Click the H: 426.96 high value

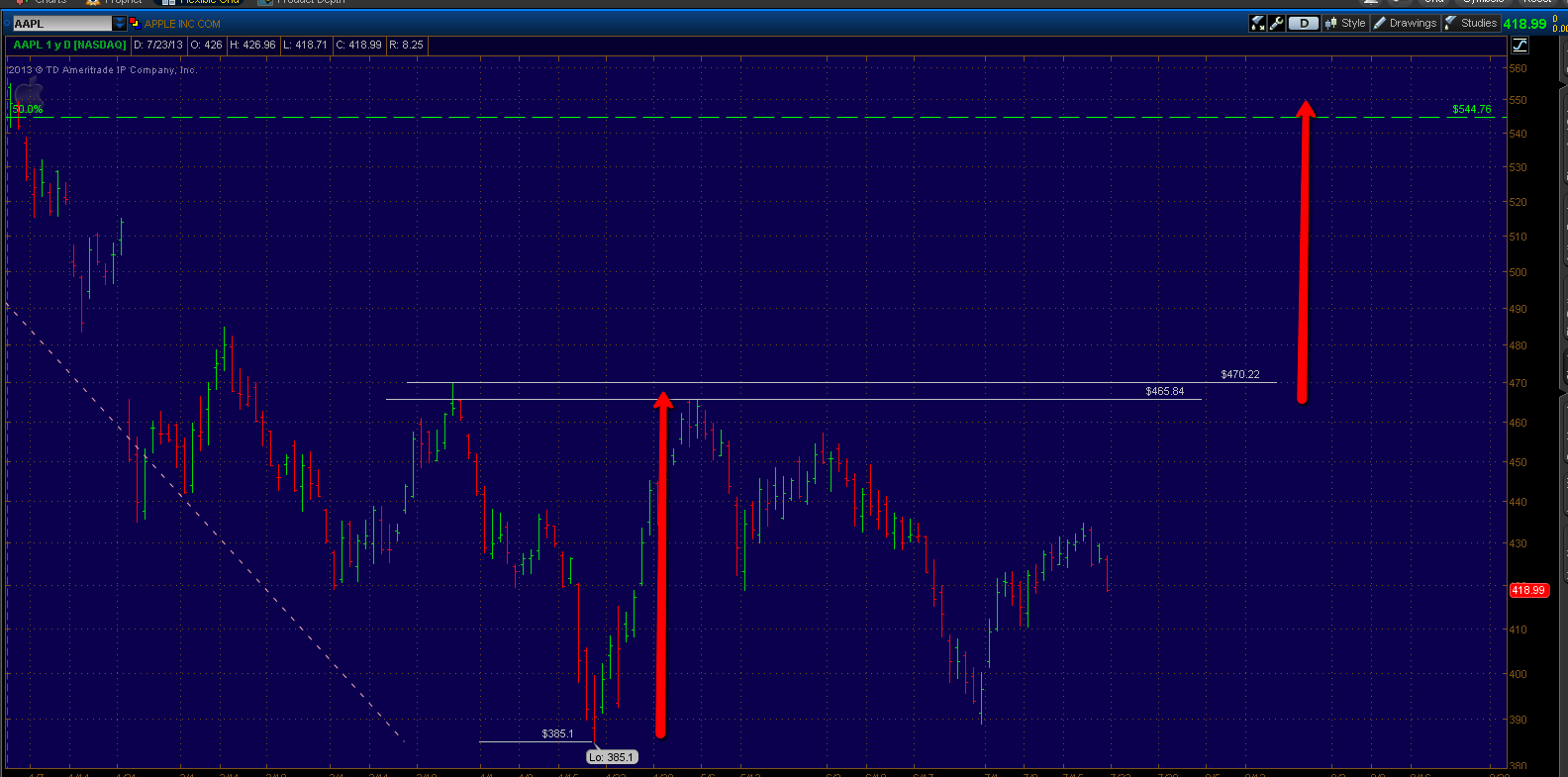click(252, 45)
